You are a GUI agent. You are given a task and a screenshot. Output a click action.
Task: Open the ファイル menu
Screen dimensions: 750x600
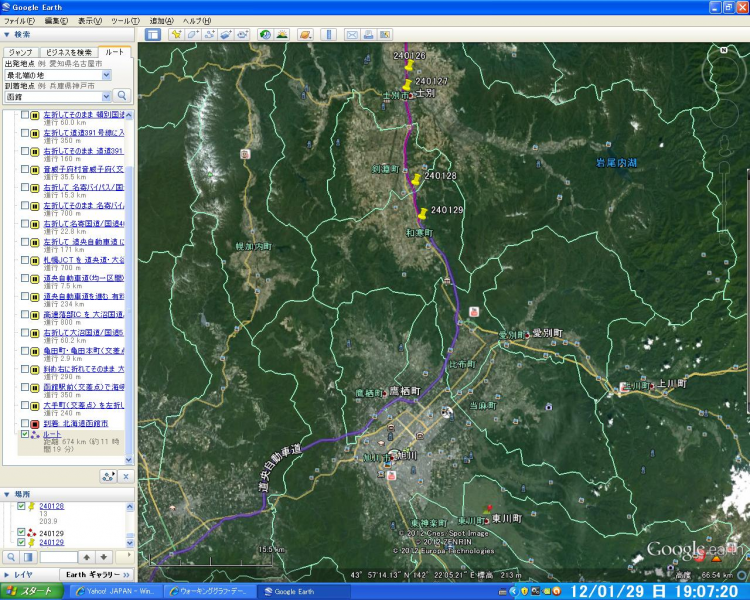(19, 21)
